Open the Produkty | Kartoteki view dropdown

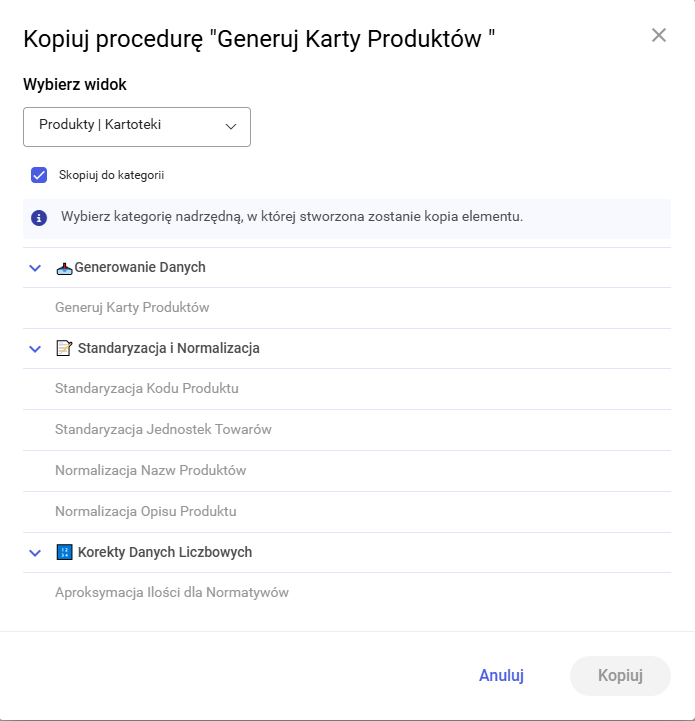(x=137, y=126)
